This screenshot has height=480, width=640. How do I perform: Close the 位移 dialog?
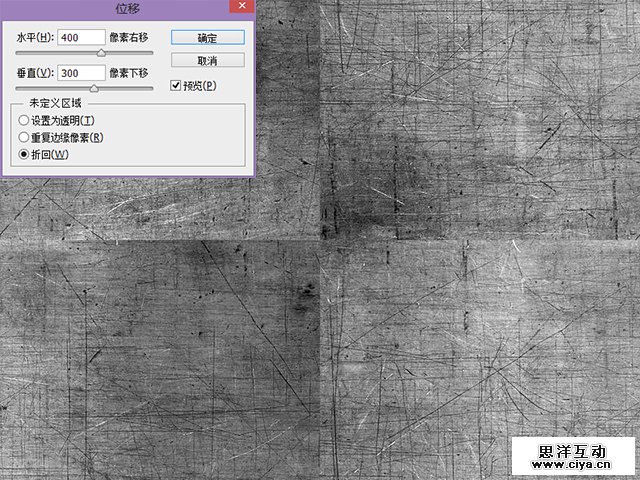242,6
